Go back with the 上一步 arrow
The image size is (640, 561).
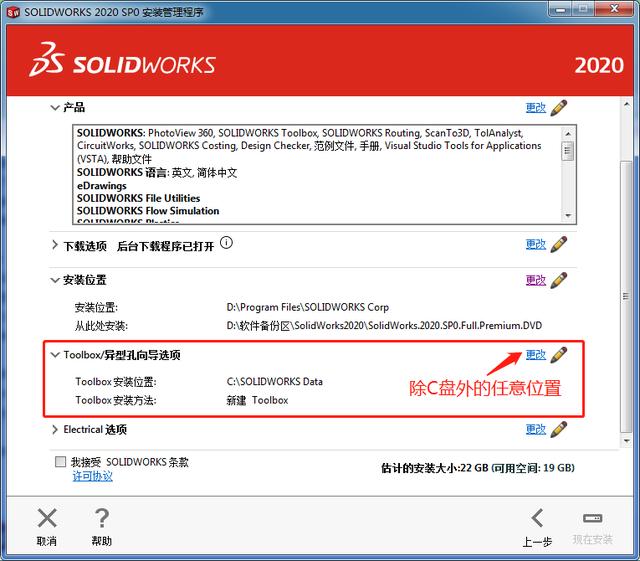point(537,518)
